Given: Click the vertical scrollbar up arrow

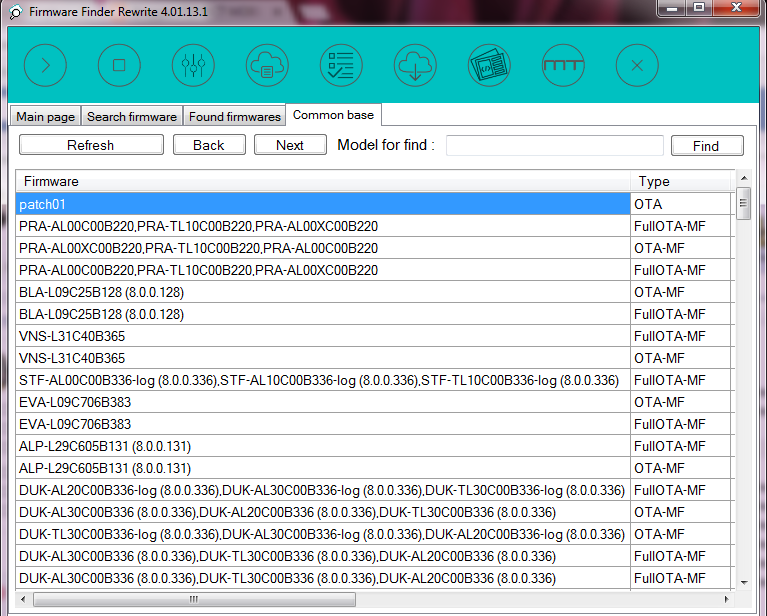Looking at the screenshot, I should tap(744, 178).
